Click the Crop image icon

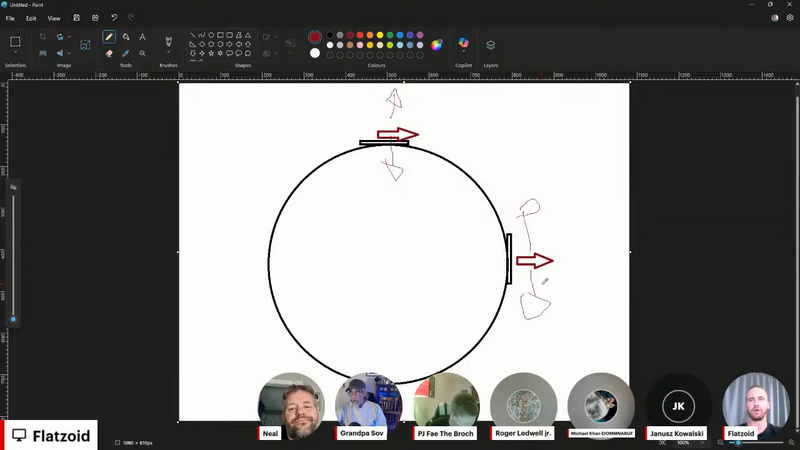[43, 37]
